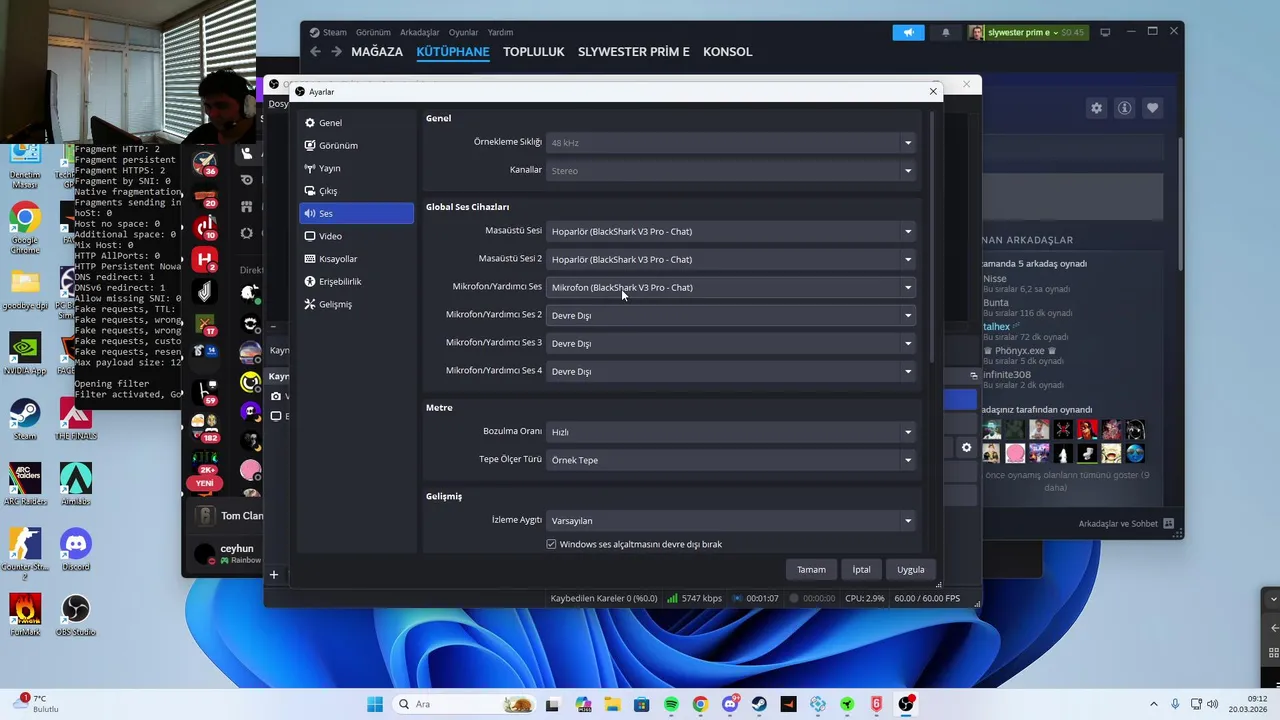Viewport: 1280px width, 720px height.
Task: Open Steam Arkadaşlar menu
Action: point(420,32)
